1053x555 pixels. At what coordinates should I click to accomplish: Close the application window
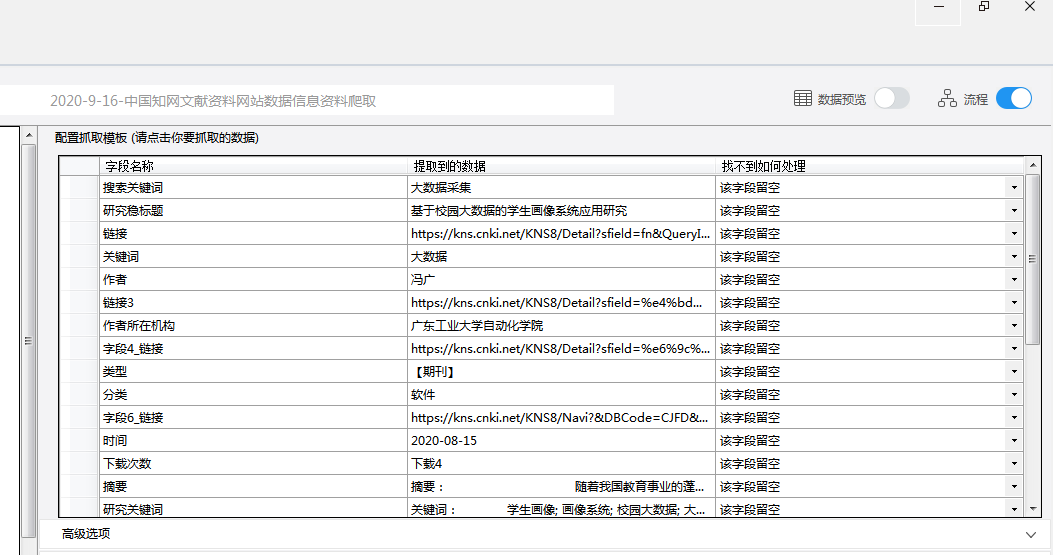(x=1029, y=7)
